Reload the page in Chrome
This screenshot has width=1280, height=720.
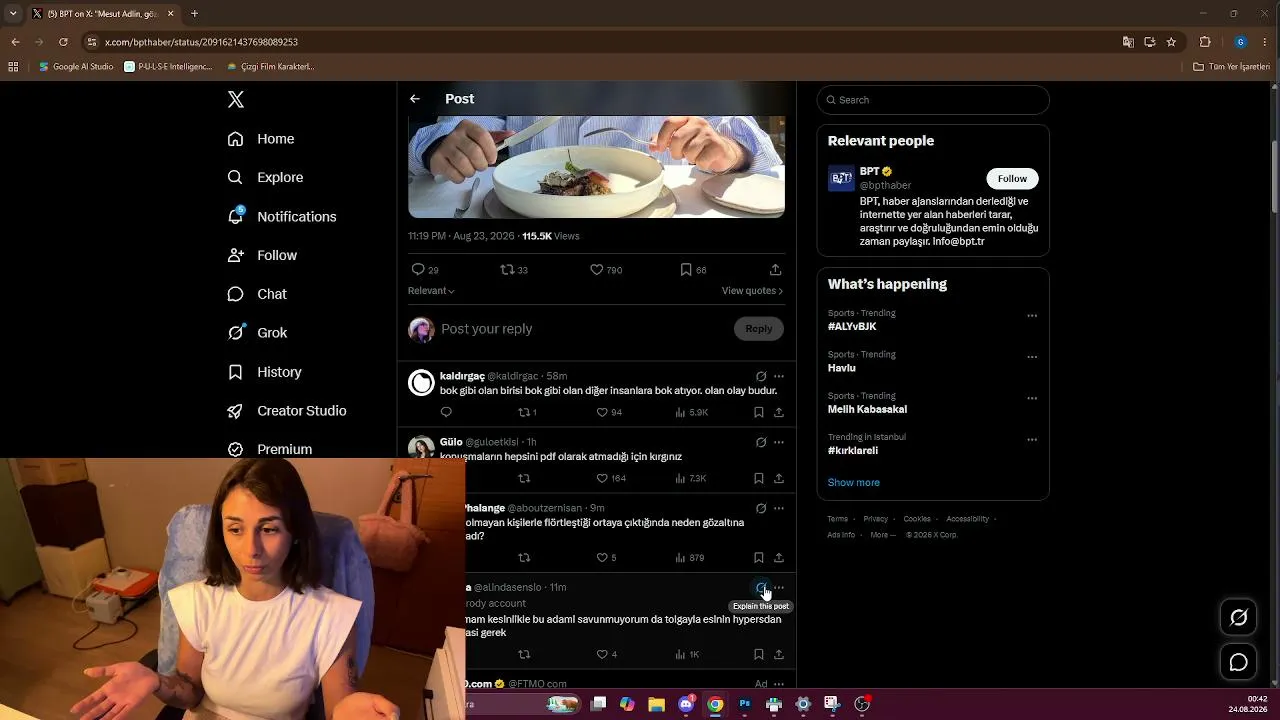tap(63, 42)
